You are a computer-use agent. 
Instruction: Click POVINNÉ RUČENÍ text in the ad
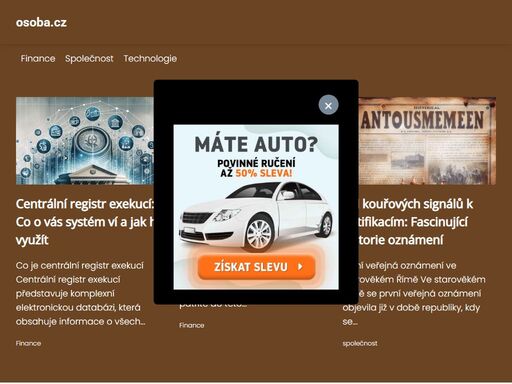coord(256,163)
